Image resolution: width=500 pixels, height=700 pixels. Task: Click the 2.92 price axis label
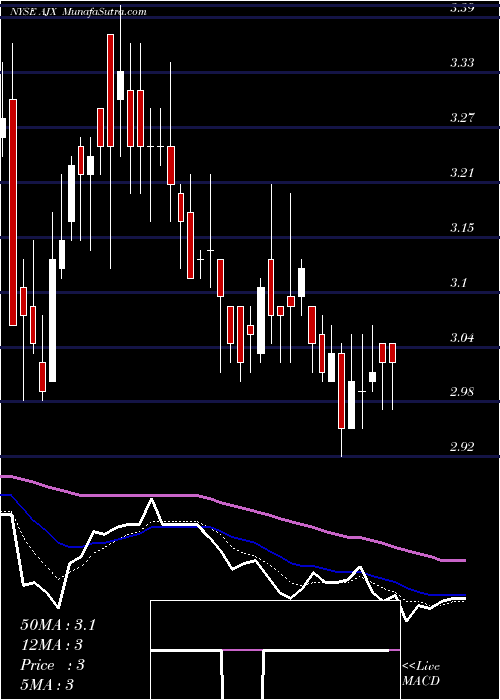462,447
